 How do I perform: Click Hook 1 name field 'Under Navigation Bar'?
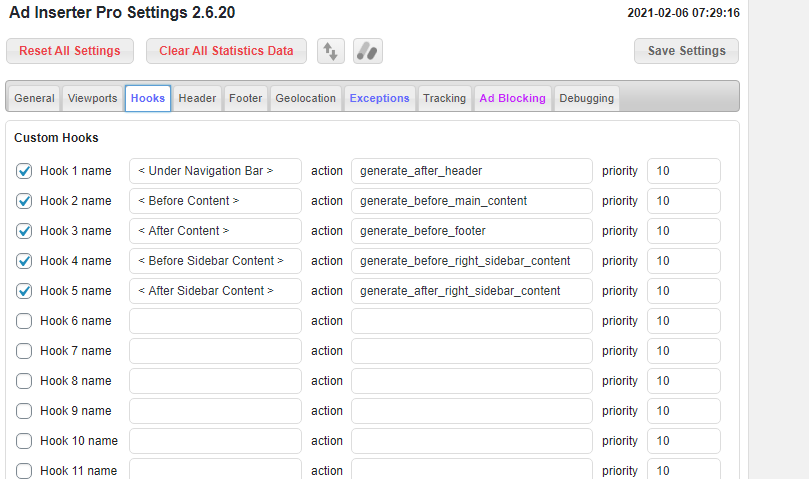pyautogui.click(x=215, y=171)
